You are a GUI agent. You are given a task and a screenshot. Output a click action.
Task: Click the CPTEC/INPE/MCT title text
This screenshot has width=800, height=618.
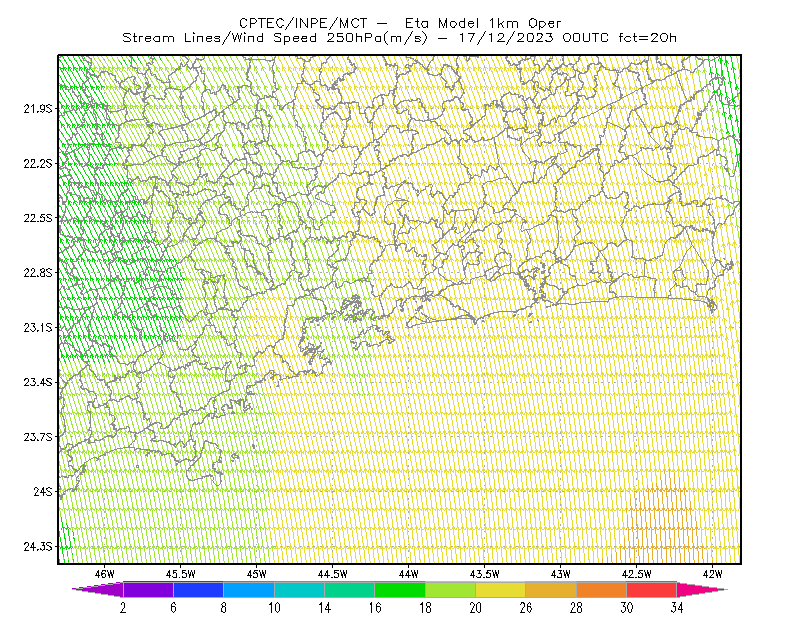click(x=303, y=23)
